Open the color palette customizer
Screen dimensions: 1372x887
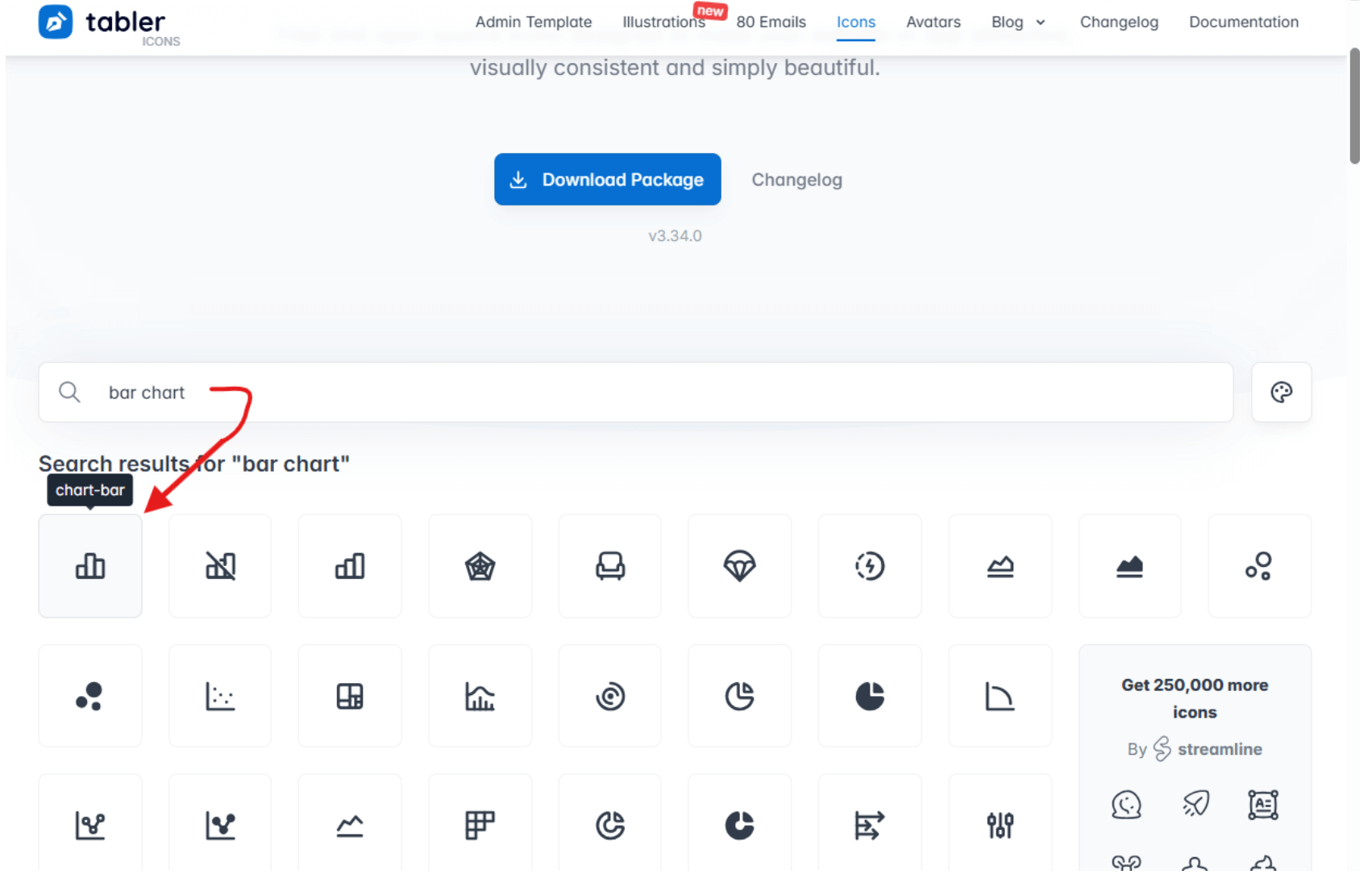coord(1282,392)
